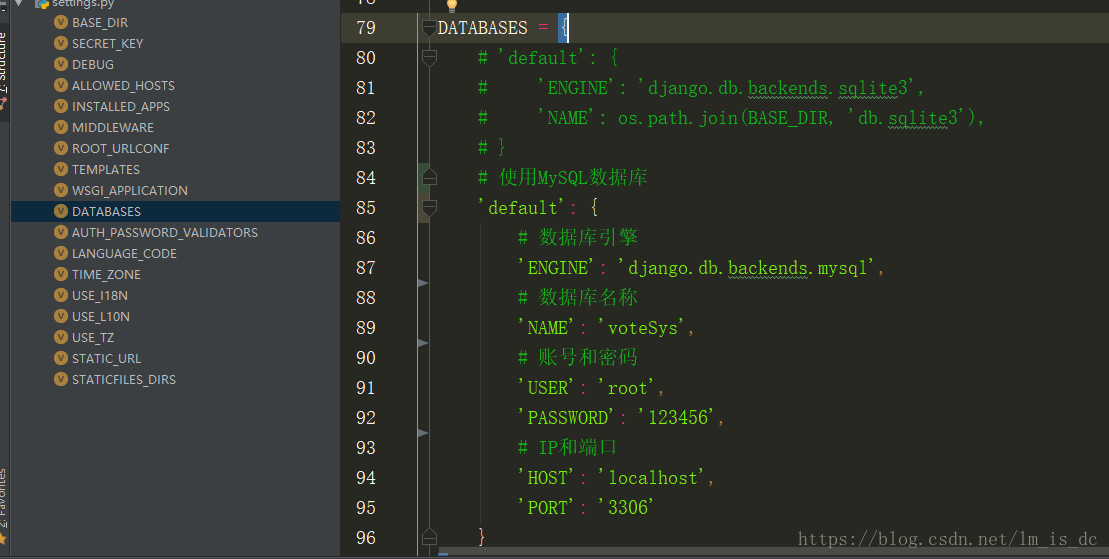
Task: Fold the 'default' dict at line 85
Action: [429, 207]
